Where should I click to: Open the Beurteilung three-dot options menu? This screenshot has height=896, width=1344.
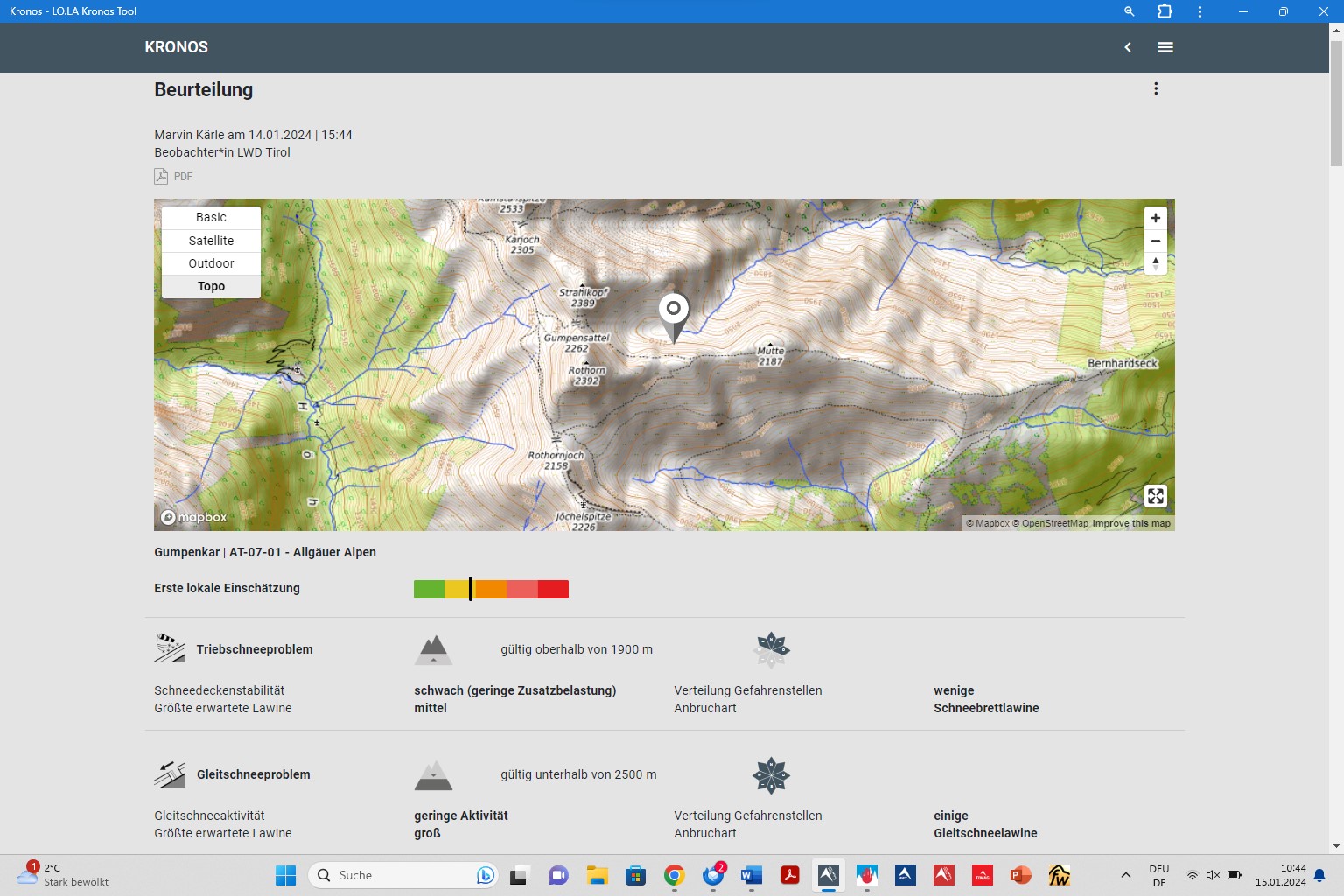[1156, 88]
